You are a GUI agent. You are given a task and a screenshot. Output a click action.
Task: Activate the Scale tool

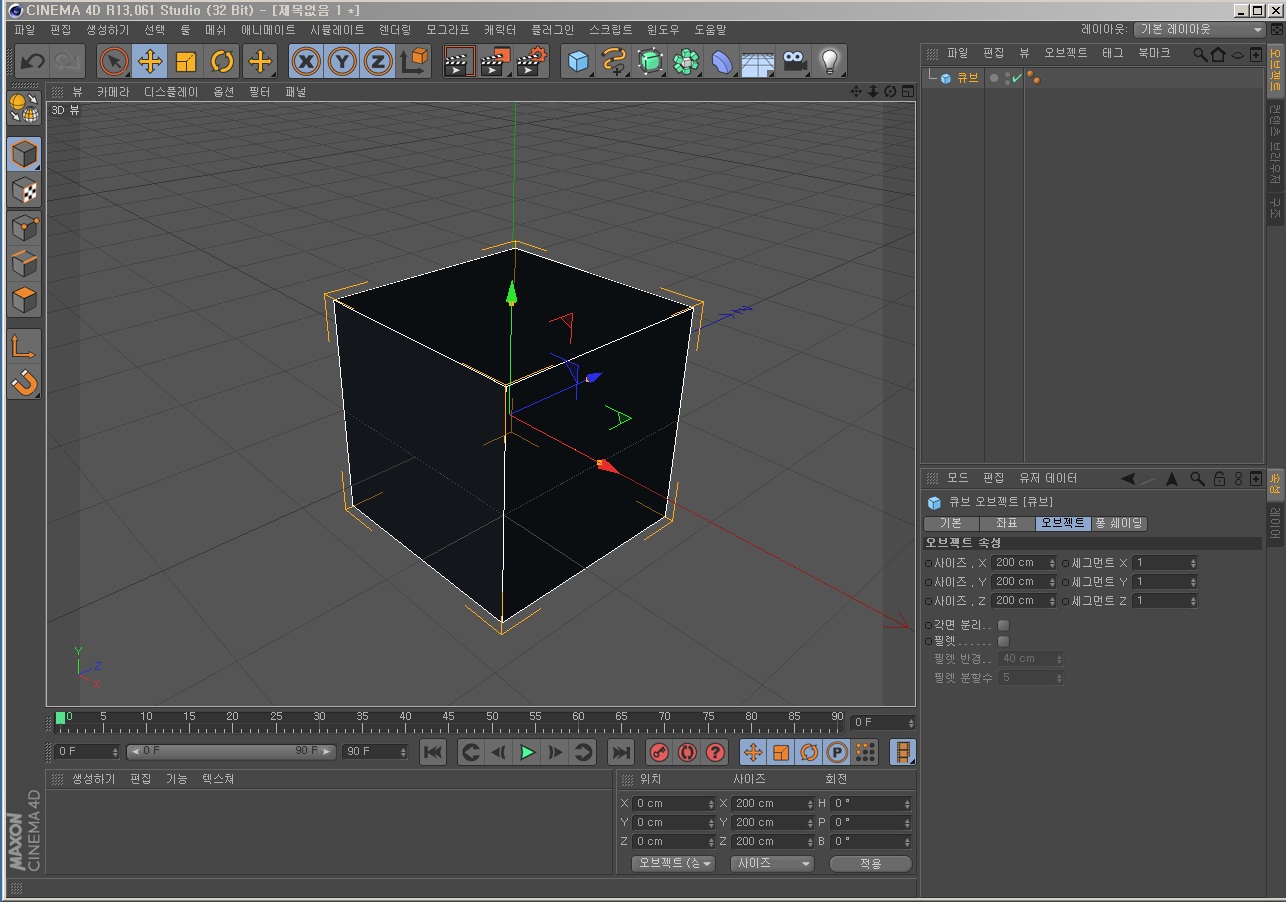(186, 62)
